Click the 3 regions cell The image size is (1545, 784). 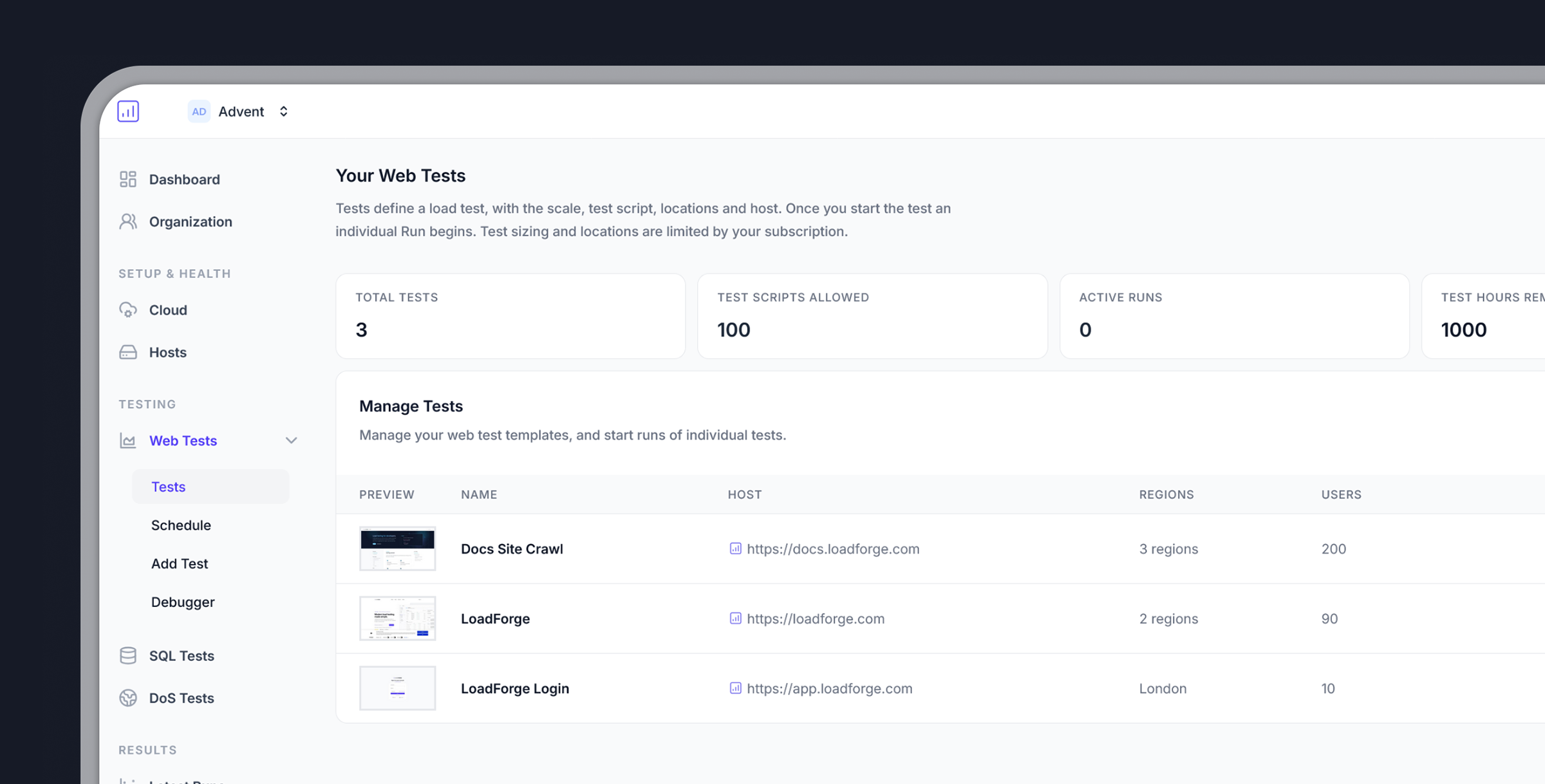(x=1168, y=548)
